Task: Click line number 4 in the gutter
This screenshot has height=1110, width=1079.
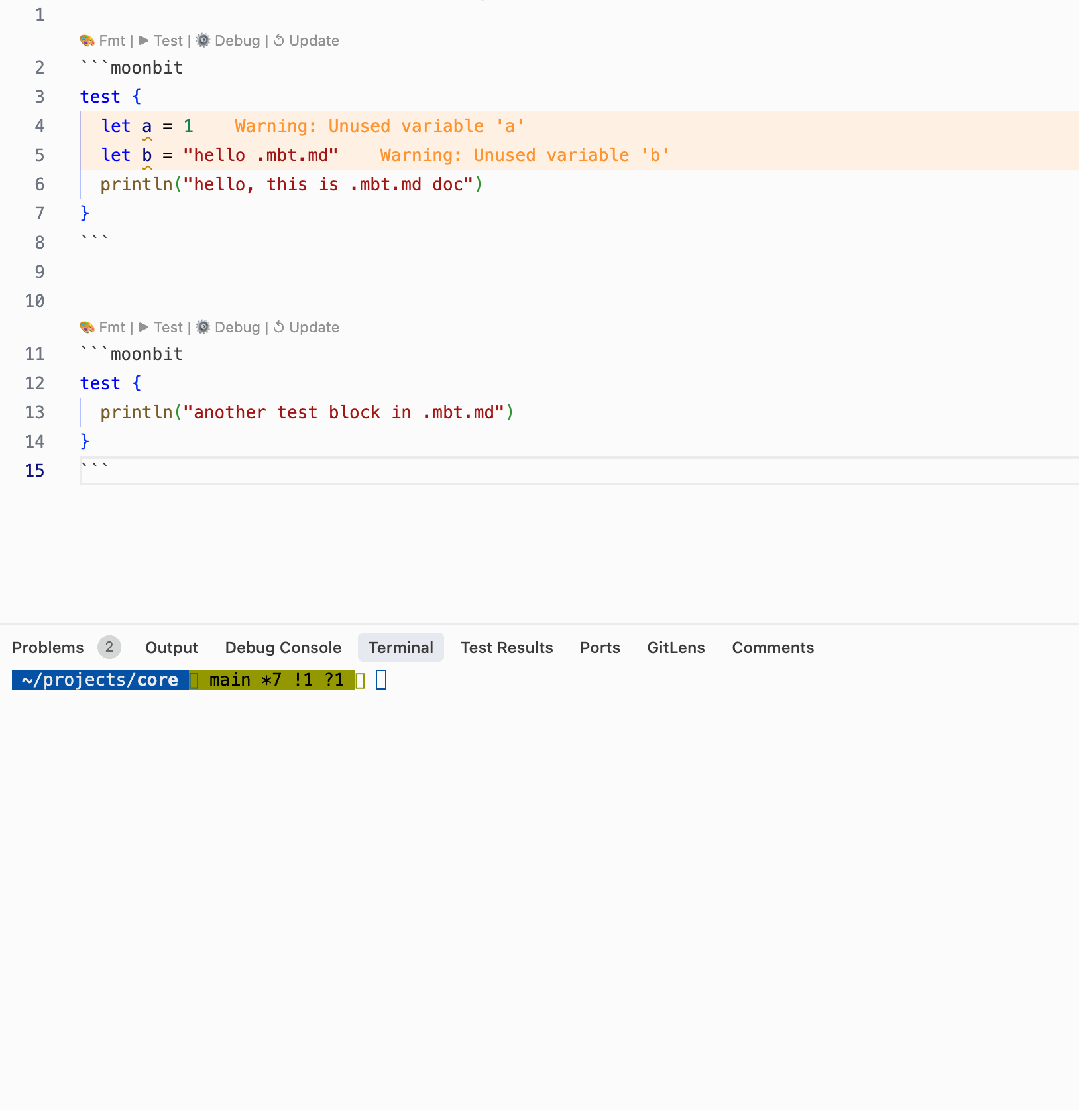Action: (40, 126)
